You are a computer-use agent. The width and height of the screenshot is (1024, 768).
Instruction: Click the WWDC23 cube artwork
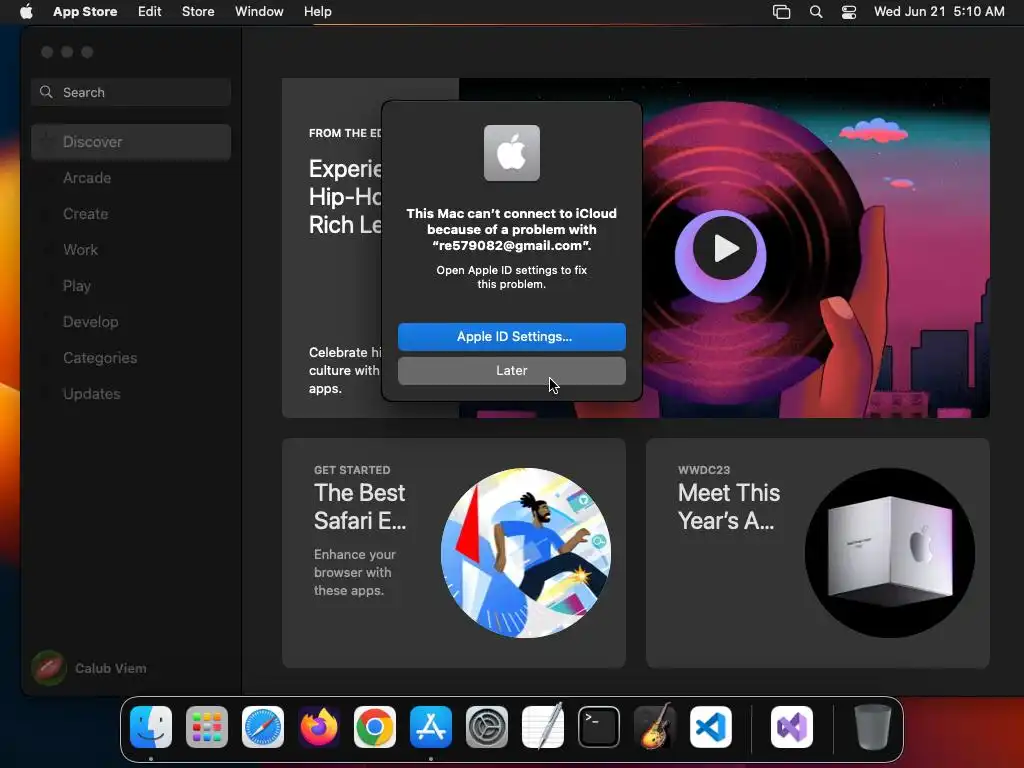[889, 552]
